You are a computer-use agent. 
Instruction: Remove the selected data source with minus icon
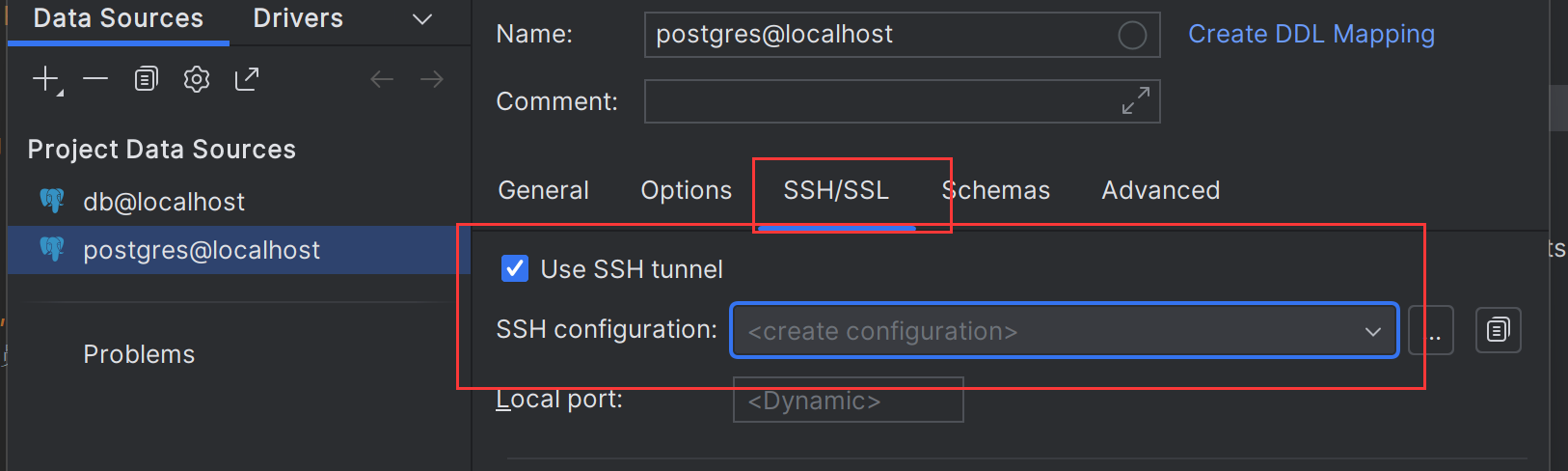point(95,79)
